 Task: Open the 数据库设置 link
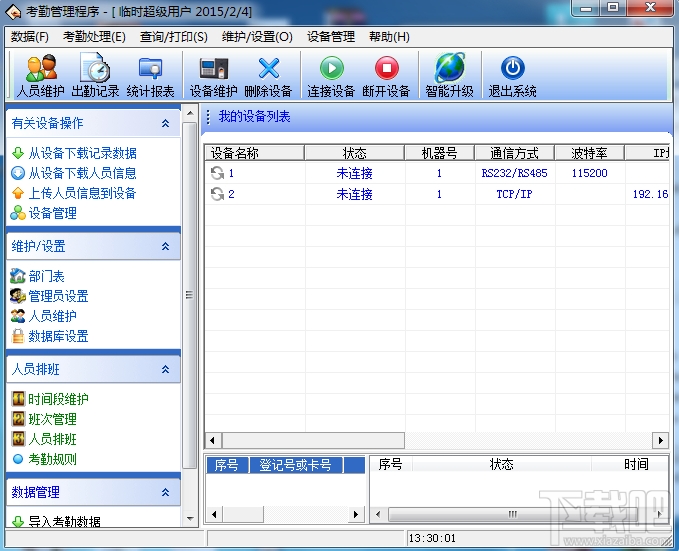pos(58,336)
